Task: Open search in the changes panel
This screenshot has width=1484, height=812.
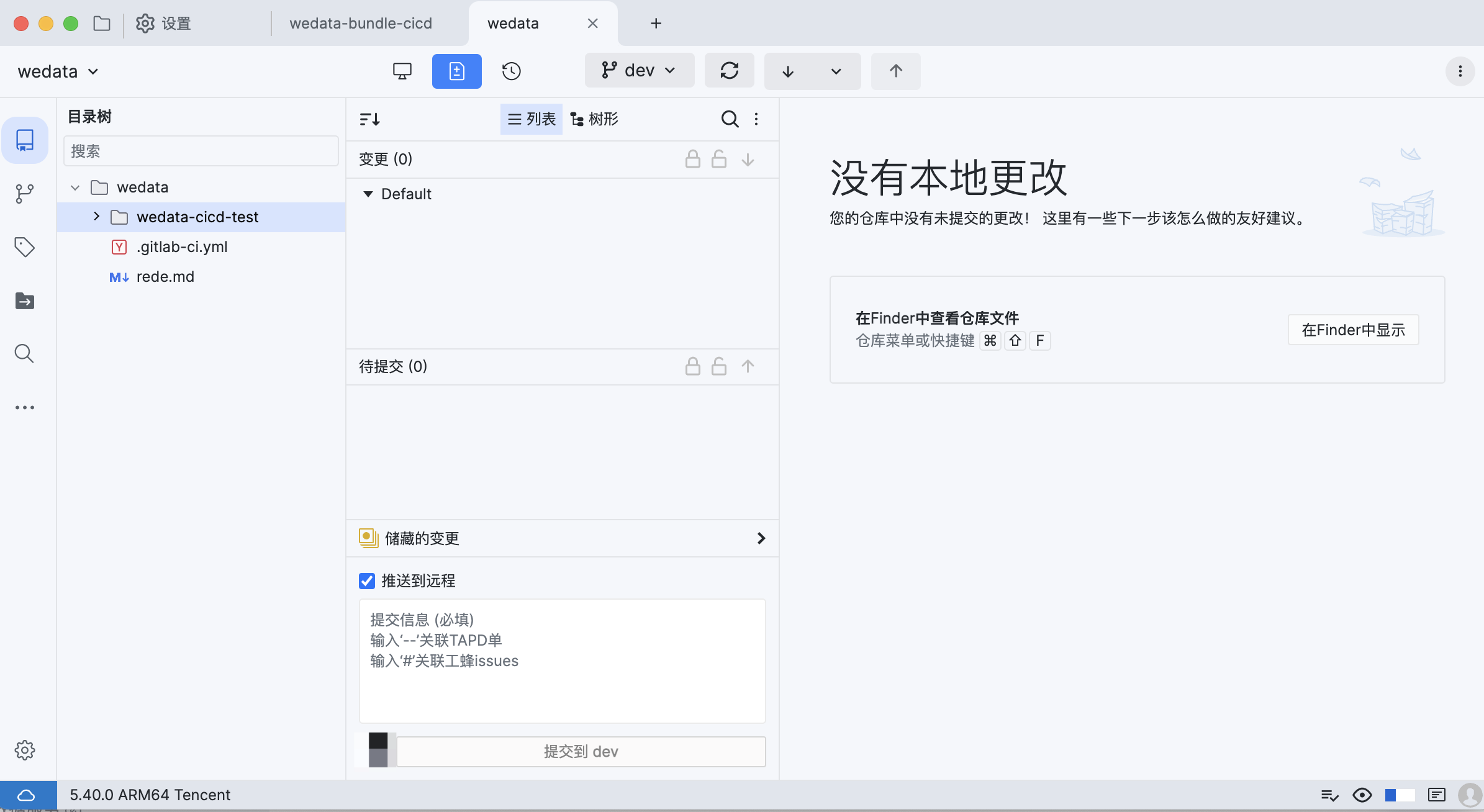Action: click(x=730, y=119)
